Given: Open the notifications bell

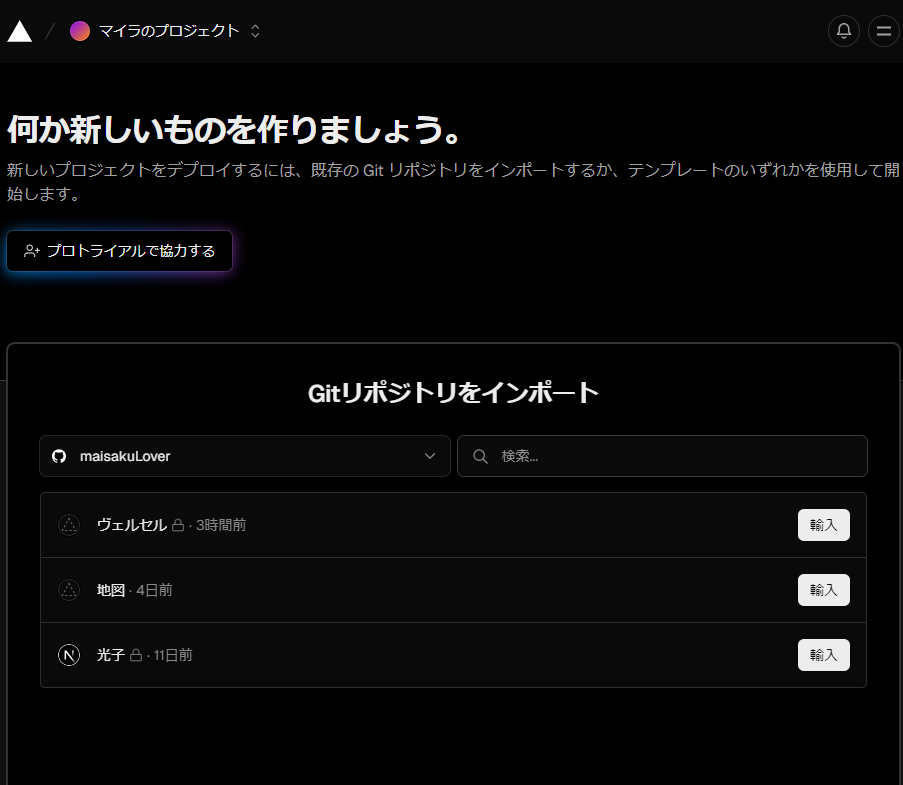Looking at the screenshot, I should (844, 31).
